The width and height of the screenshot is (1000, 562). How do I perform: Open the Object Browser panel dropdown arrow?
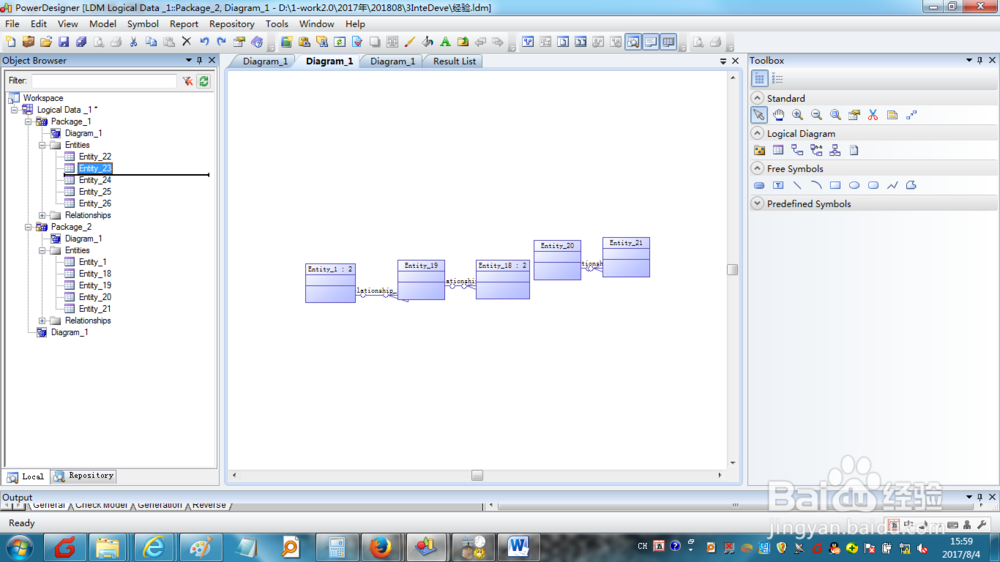point(189,60)
